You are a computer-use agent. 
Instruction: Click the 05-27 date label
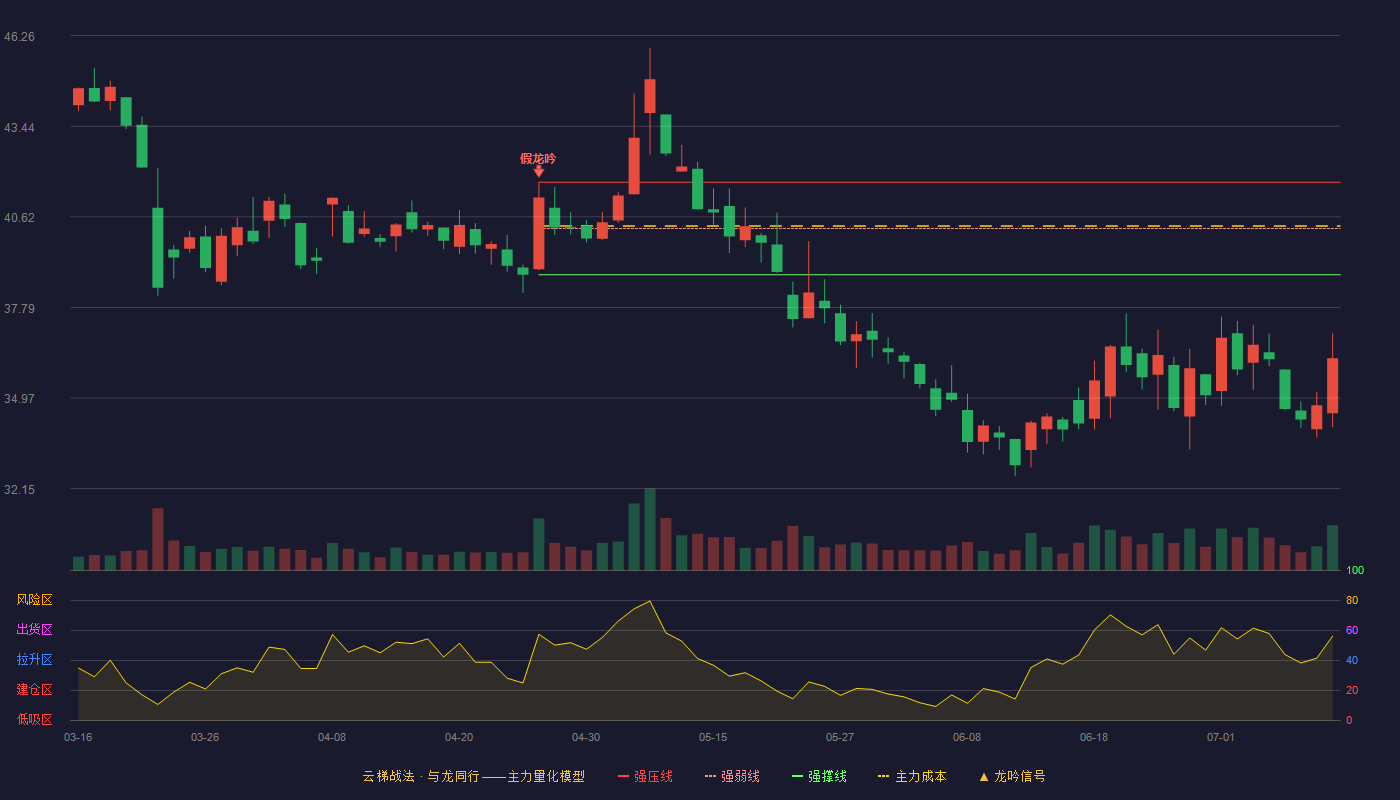pos(840,737)
